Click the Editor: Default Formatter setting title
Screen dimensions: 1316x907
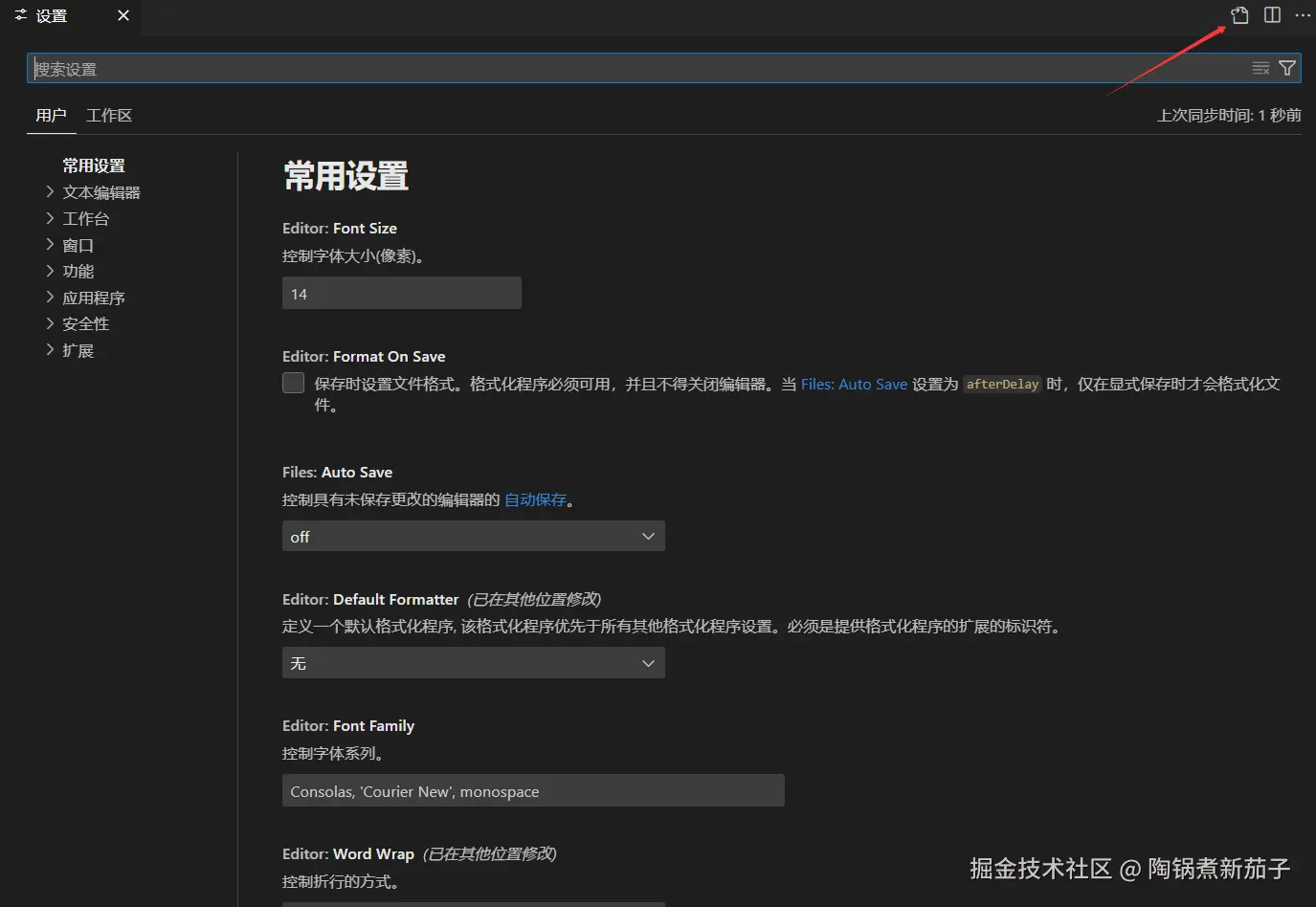tap(370, 599)
